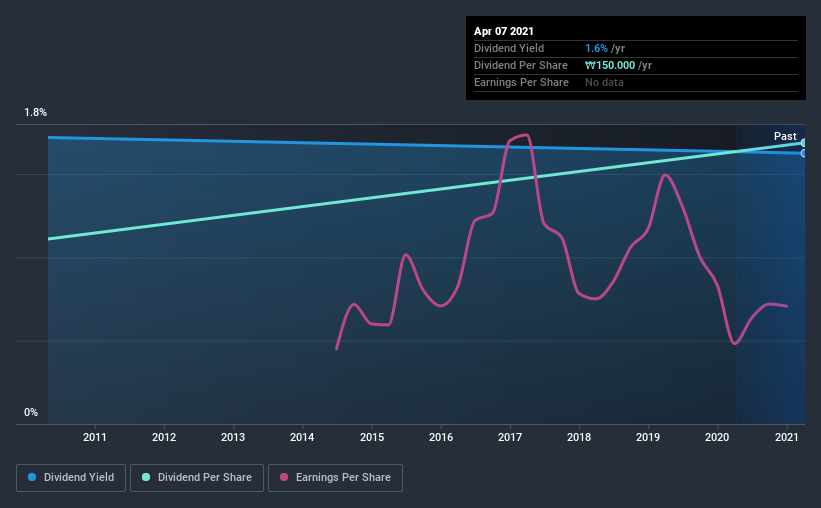Viewport: 821px width, 508px height.
Task: Select the 2021 label on the x-axis
Action: coord(786,437)
